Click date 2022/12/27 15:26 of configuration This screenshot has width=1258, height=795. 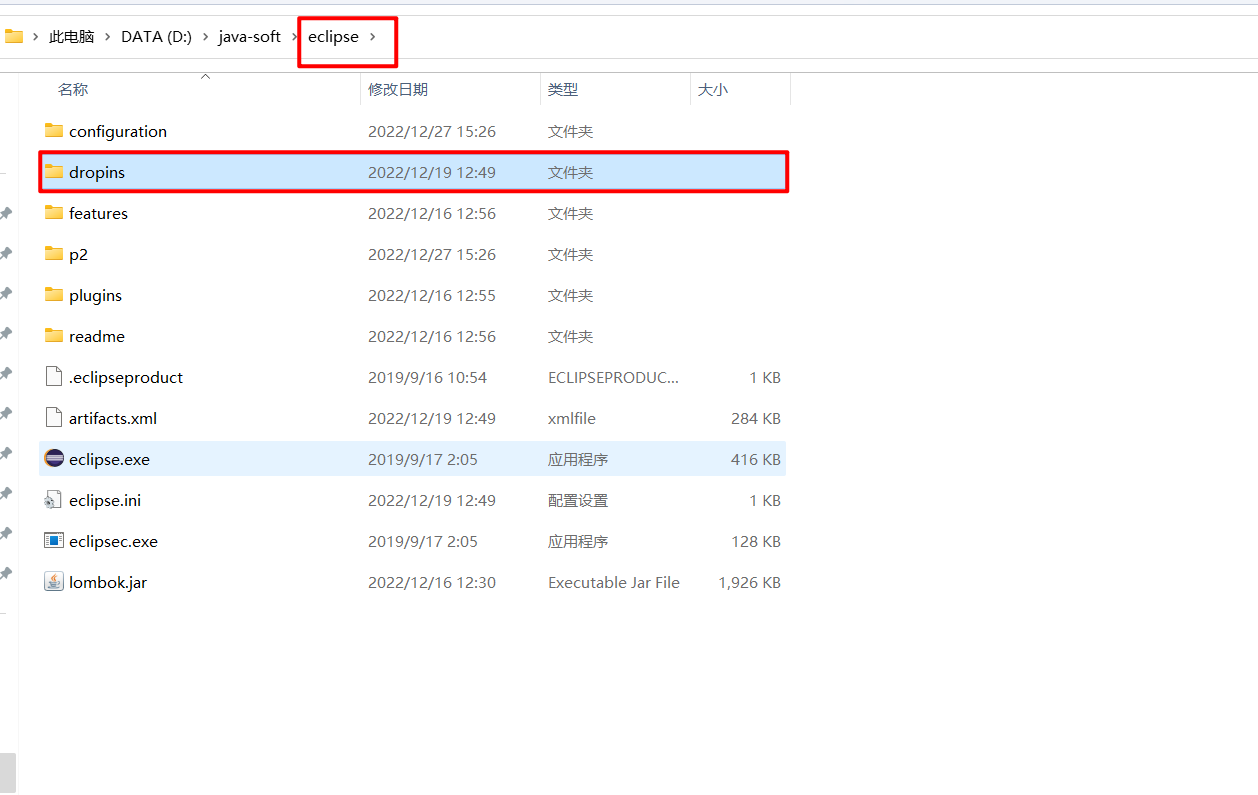[432, 131]
